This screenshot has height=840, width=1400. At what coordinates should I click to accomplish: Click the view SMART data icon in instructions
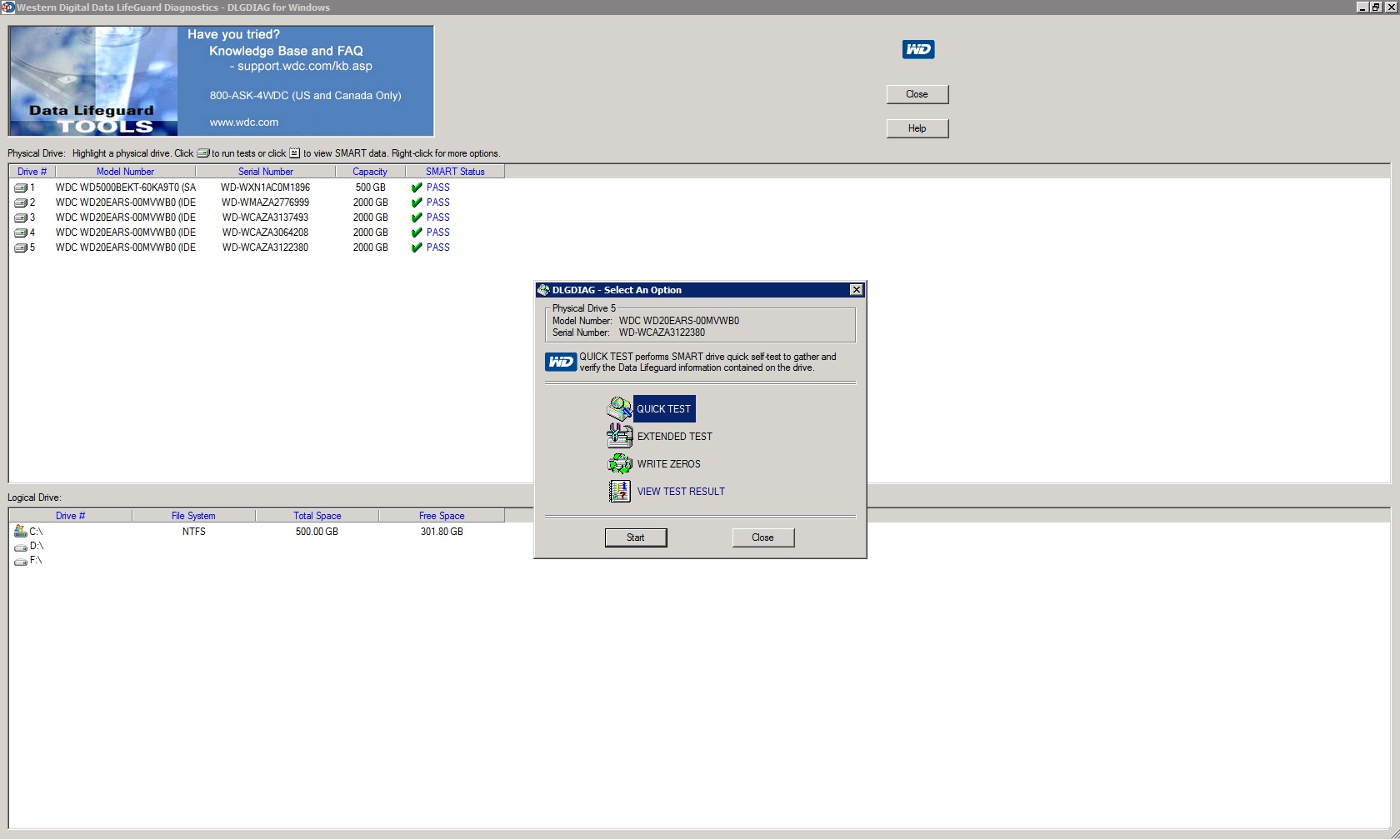pyautogui.click(x=294, y=153)
